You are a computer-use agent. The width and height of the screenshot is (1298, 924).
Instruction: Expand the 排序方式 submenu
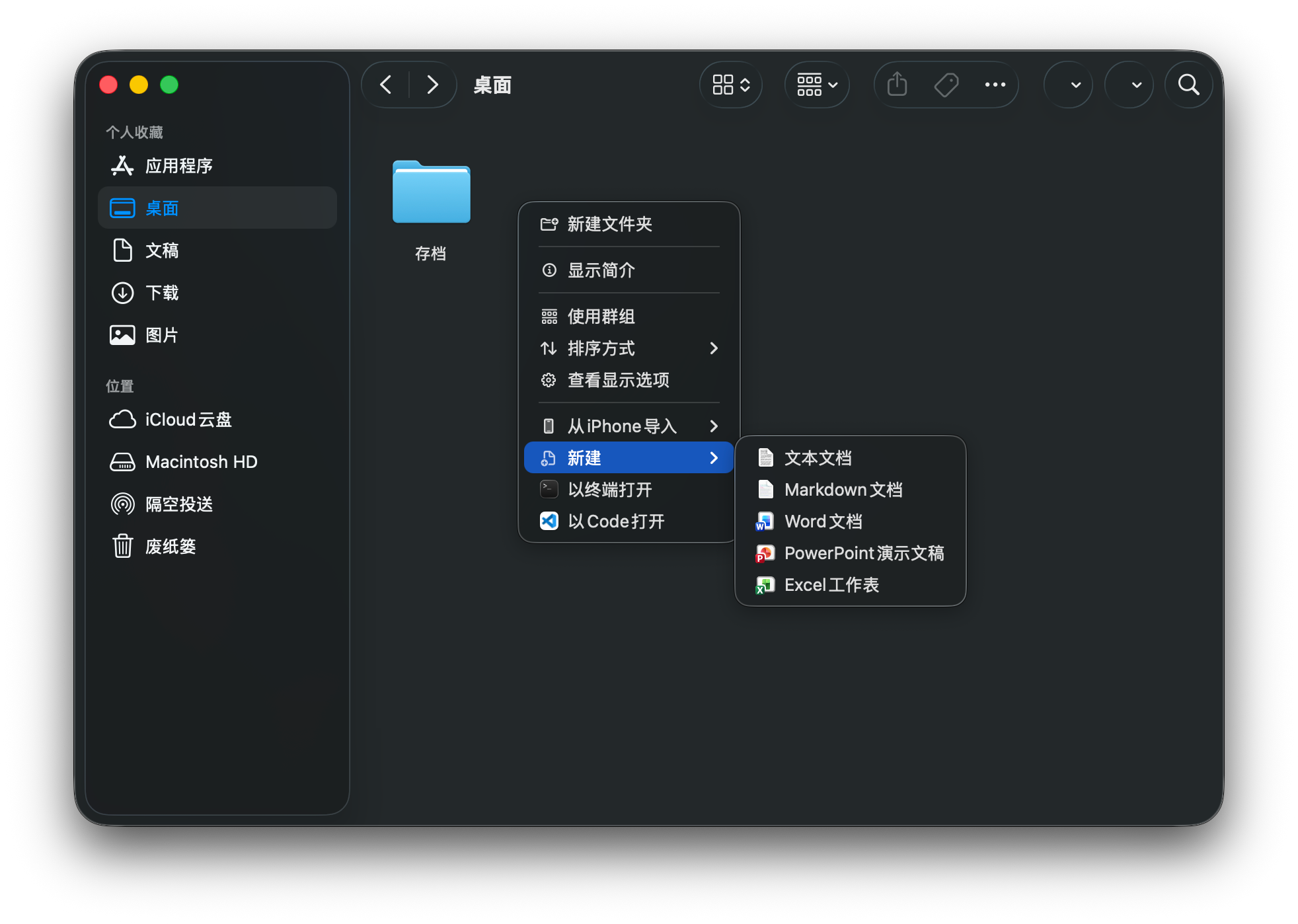[629, 348]
